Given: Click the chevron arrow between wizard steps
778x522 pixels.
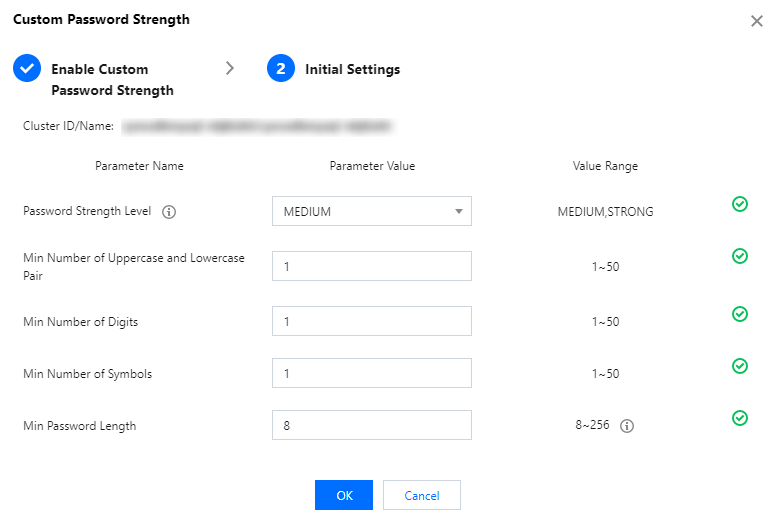Looking at the screenshot, I should [x=230, y=68].
